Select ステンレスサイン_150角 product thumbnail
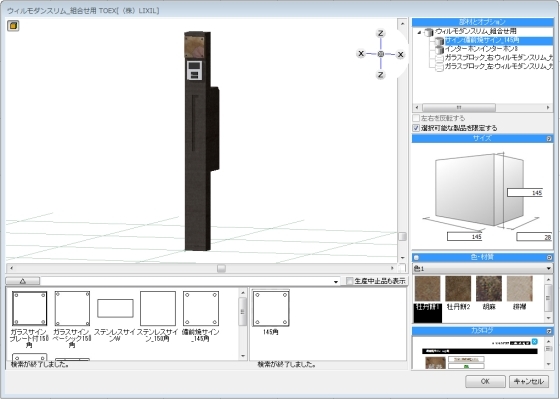The width and height of the screenshot is (560, 399). 158,308
